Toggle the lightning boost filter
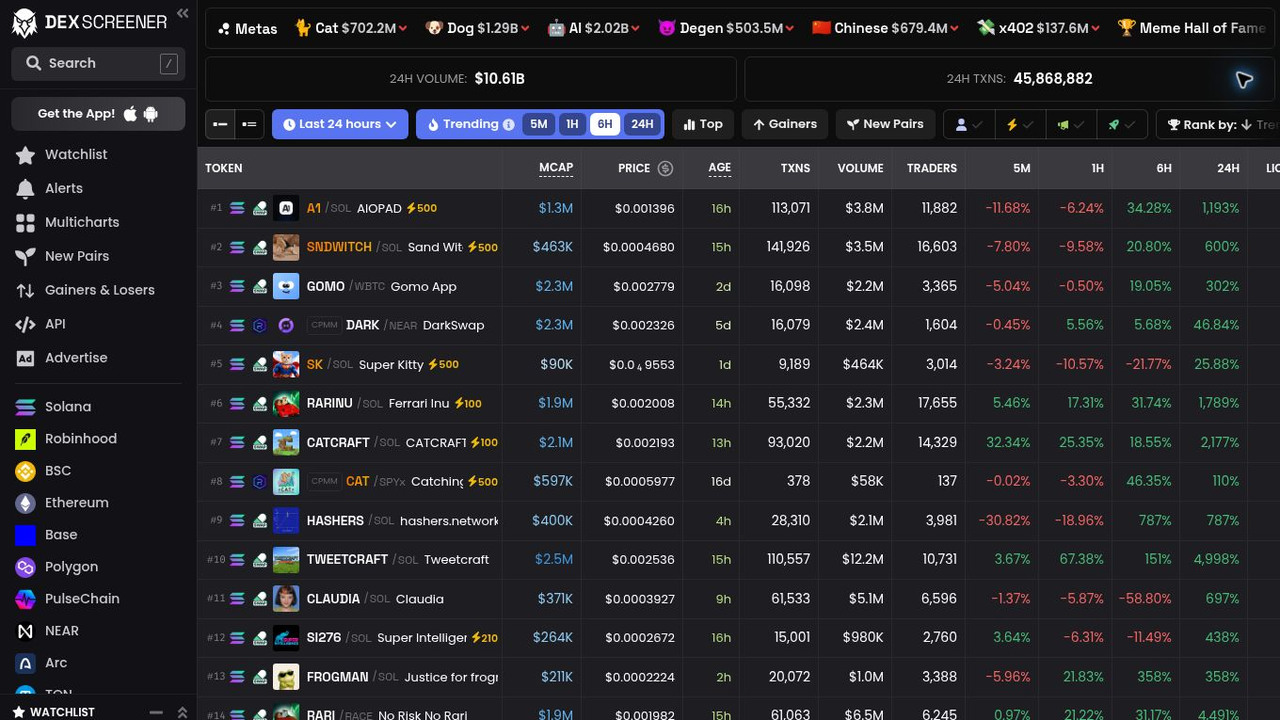The width and height of the screenshot is (1280, 720). [1019, 124]
